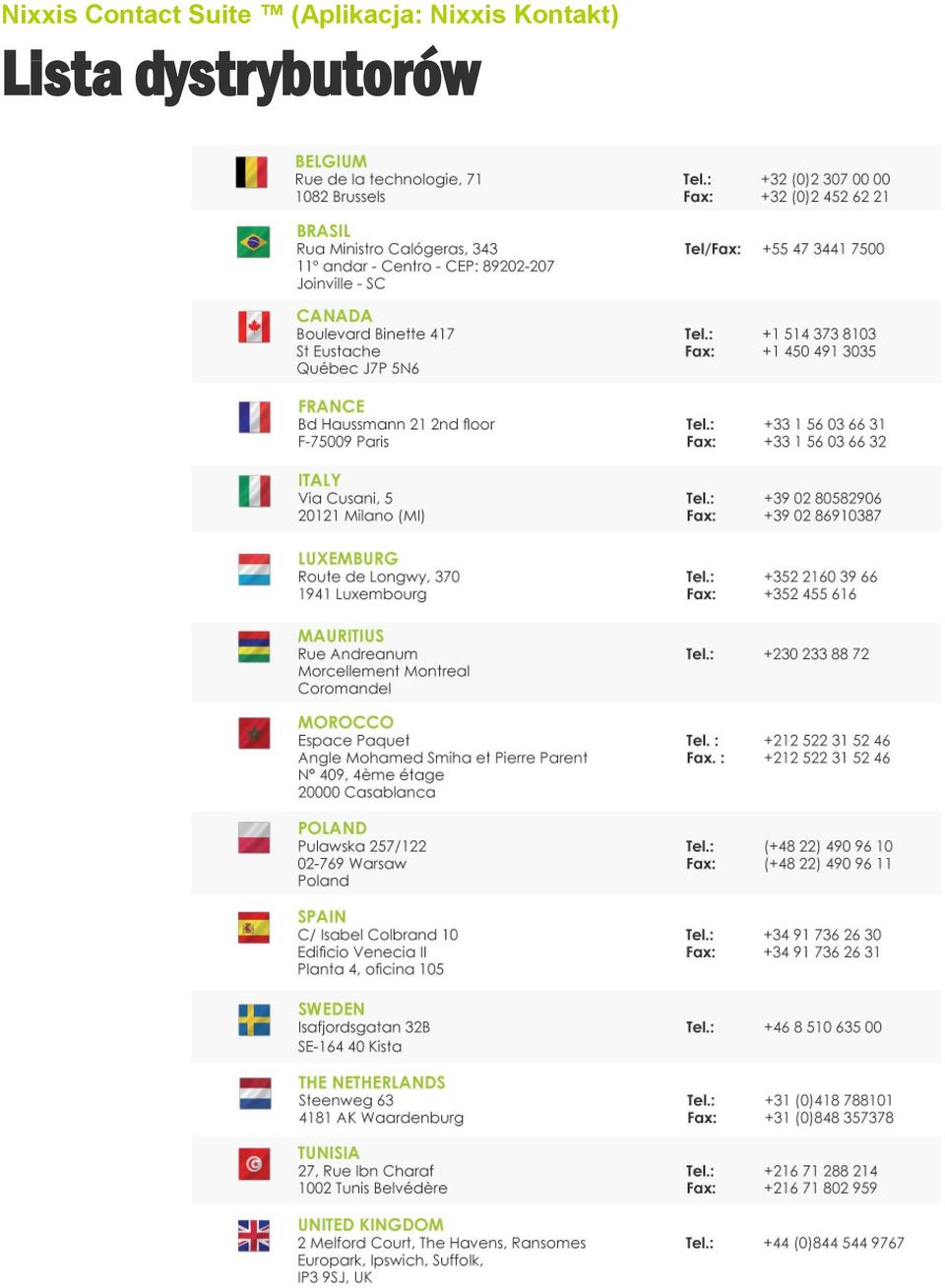The image size is (945, 1288).
Task: Select the Sweden flag icon
Action: coord(254,1020)
